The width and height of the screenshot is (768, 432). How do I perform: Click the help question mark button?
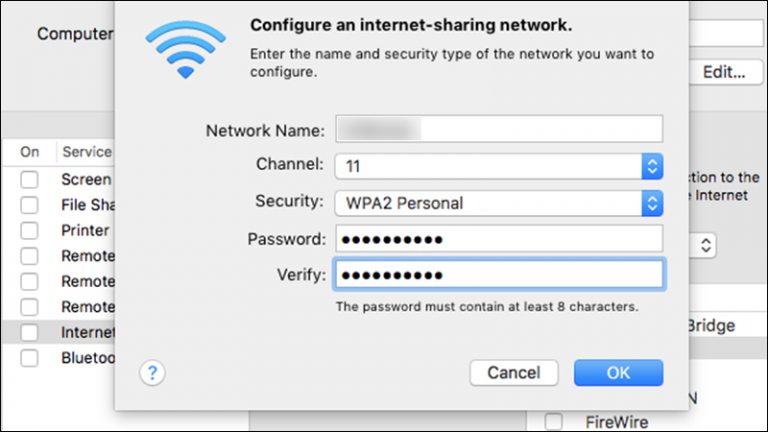[x=152, y=373]
